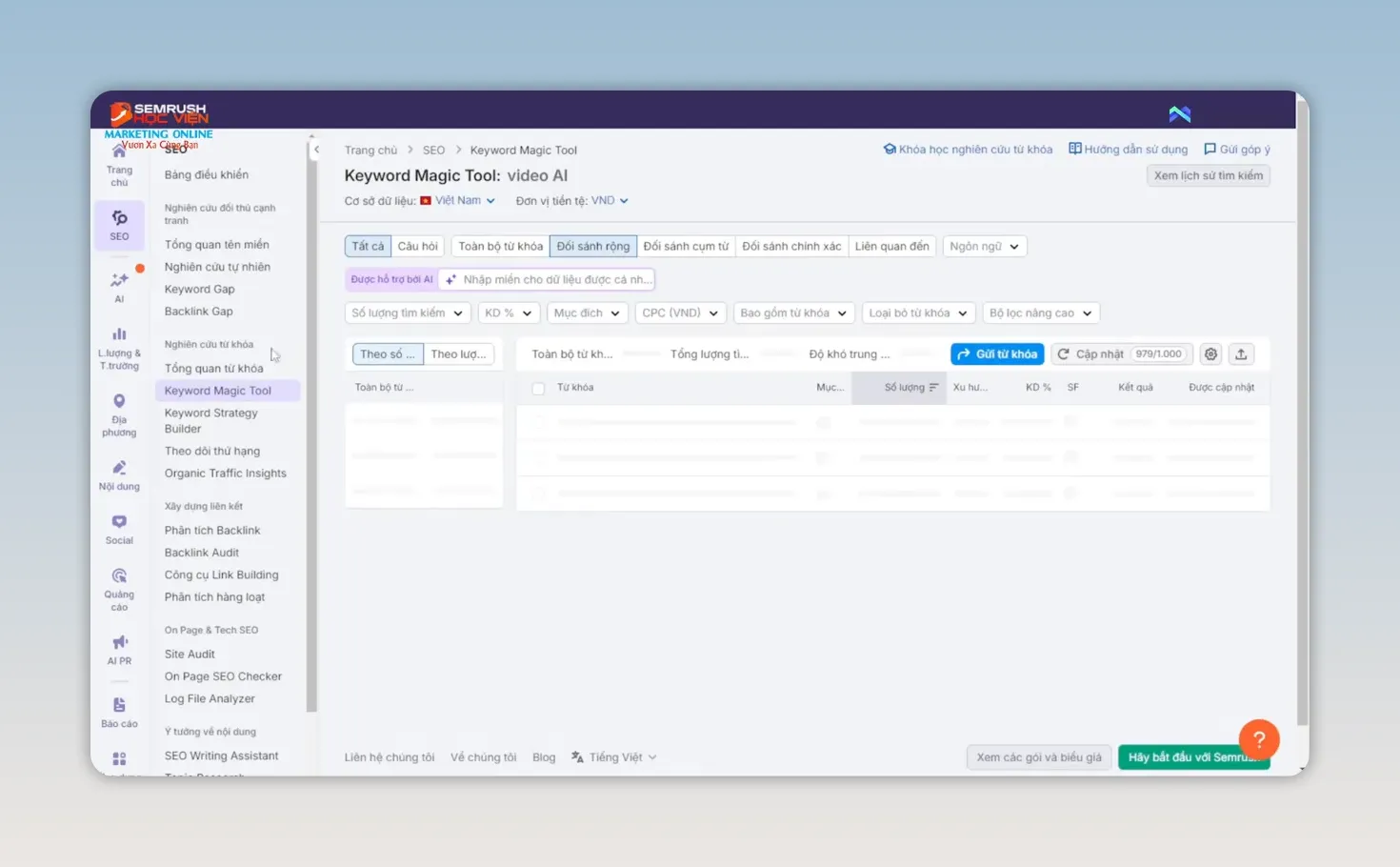Open Backlink Audit in sidebar

coord(201,553)
